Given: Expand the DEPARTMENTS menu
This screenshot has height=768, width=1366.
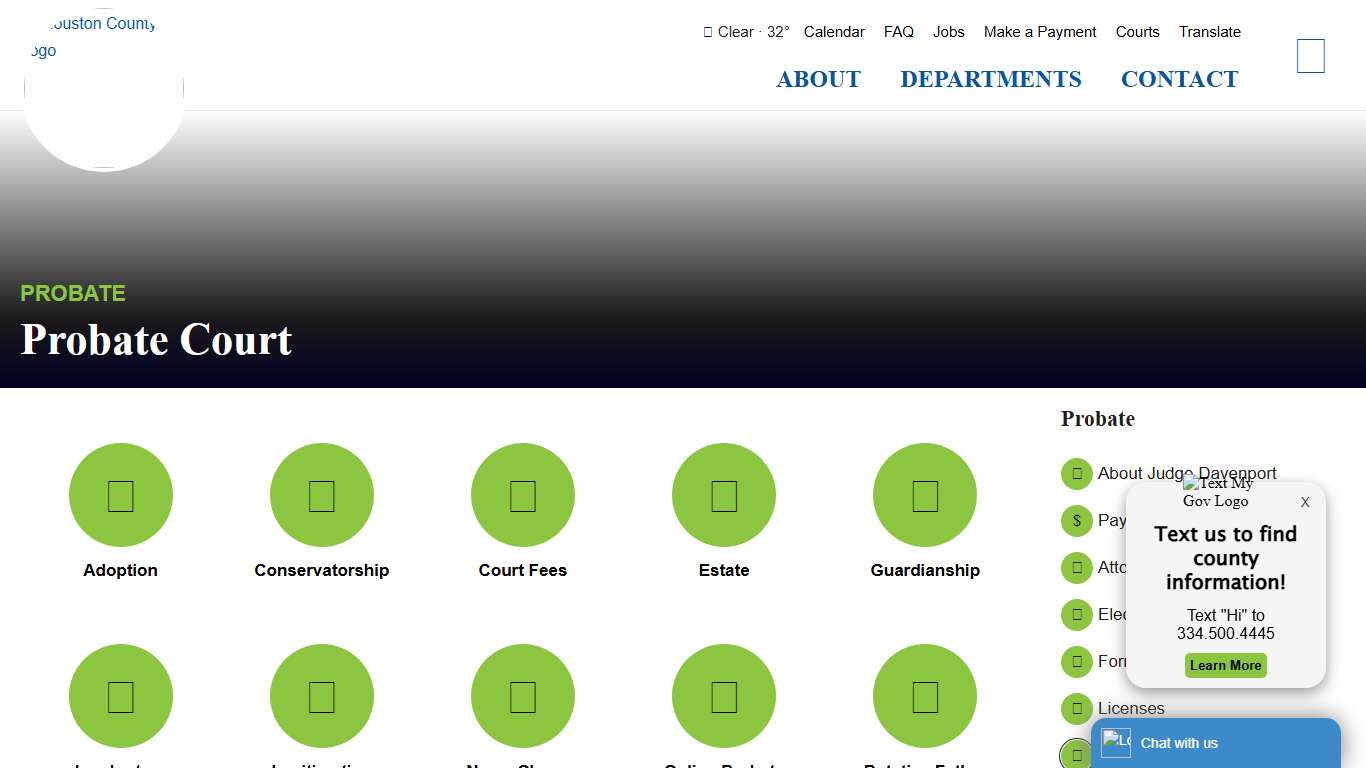Looking at the screenshot, I should [x=991, y=79].
